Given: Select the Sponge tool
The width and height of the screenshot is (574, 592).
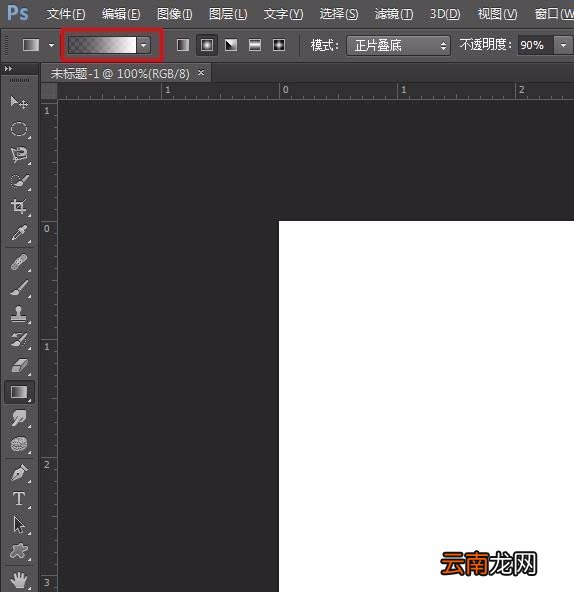Looking at the screenshot, I should click(x=19, y=444).
